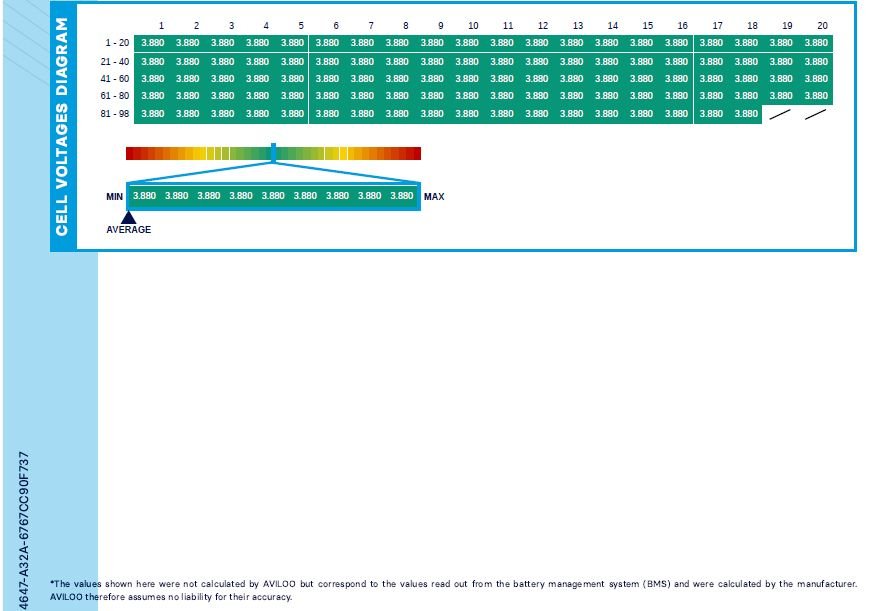The height and width of the screenshot is (611, 886).
Task: Click the voltage cell in row 1 - 20, column 1
Action: coord(153,43)
